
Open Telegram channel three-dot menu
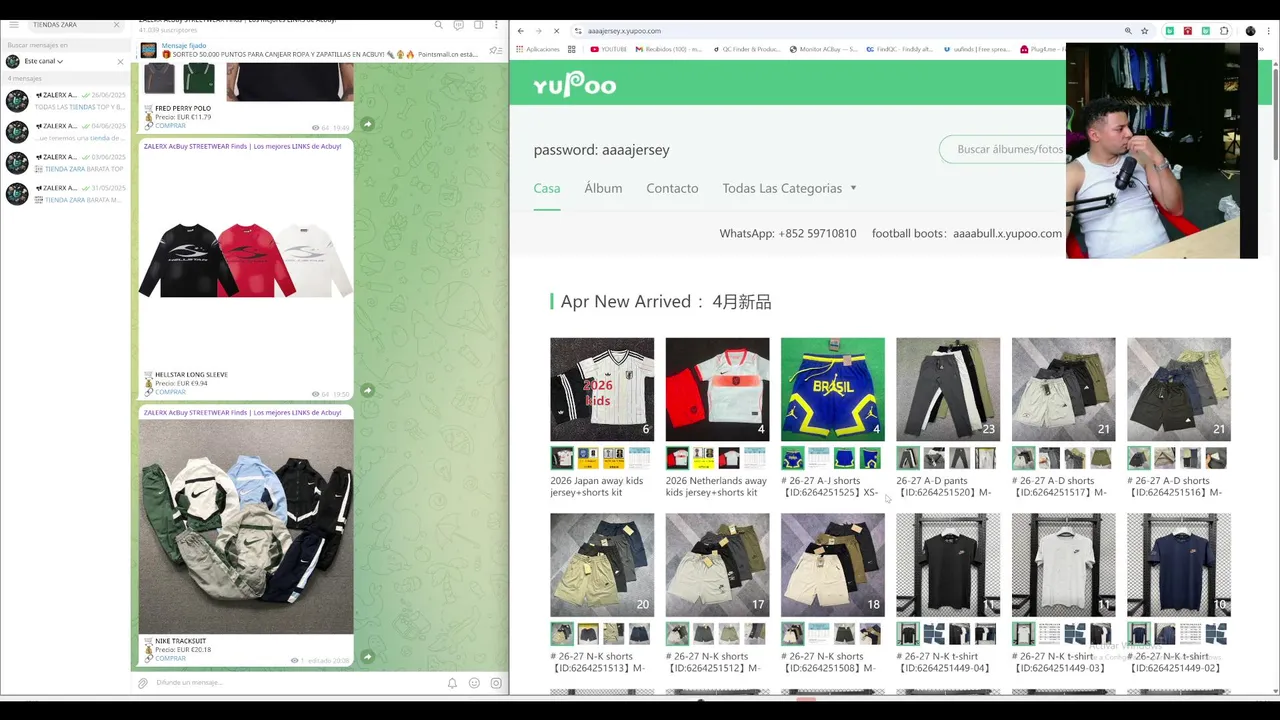click(496, 25)
